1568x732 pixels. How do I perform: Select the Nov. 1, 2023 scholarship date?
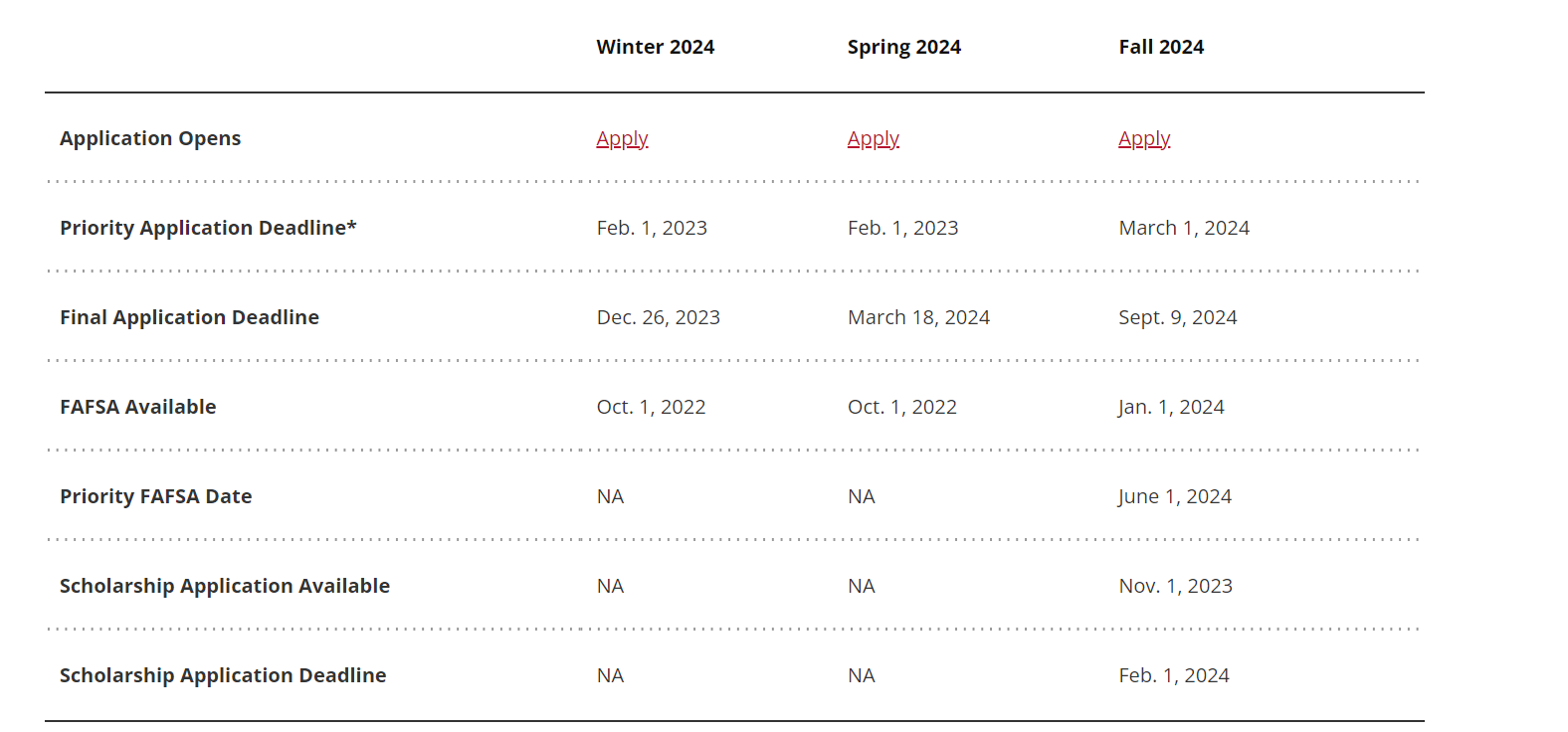1176,586
